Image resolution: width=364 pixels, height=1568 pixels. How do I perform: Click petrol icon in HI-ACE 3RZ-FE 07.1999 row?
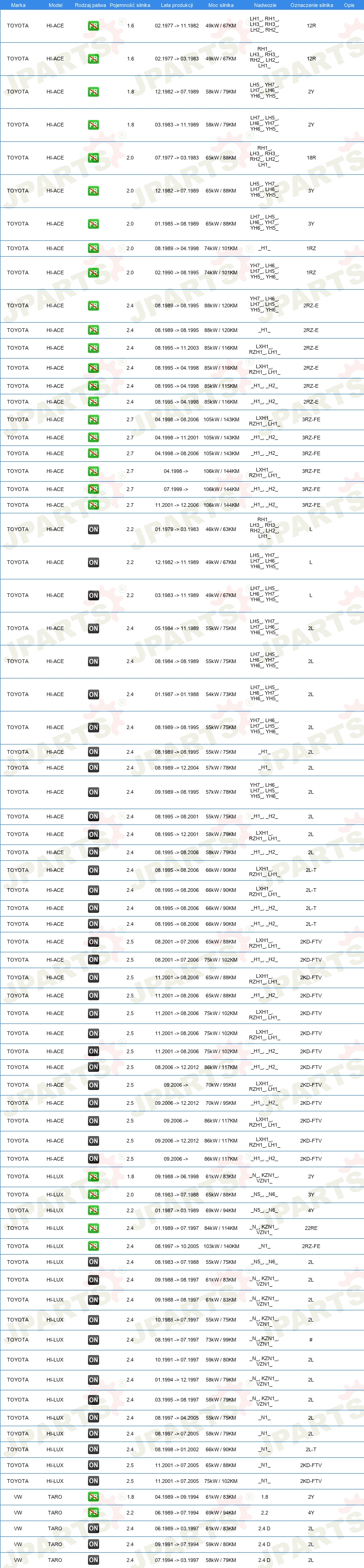[x=93, y=489]
